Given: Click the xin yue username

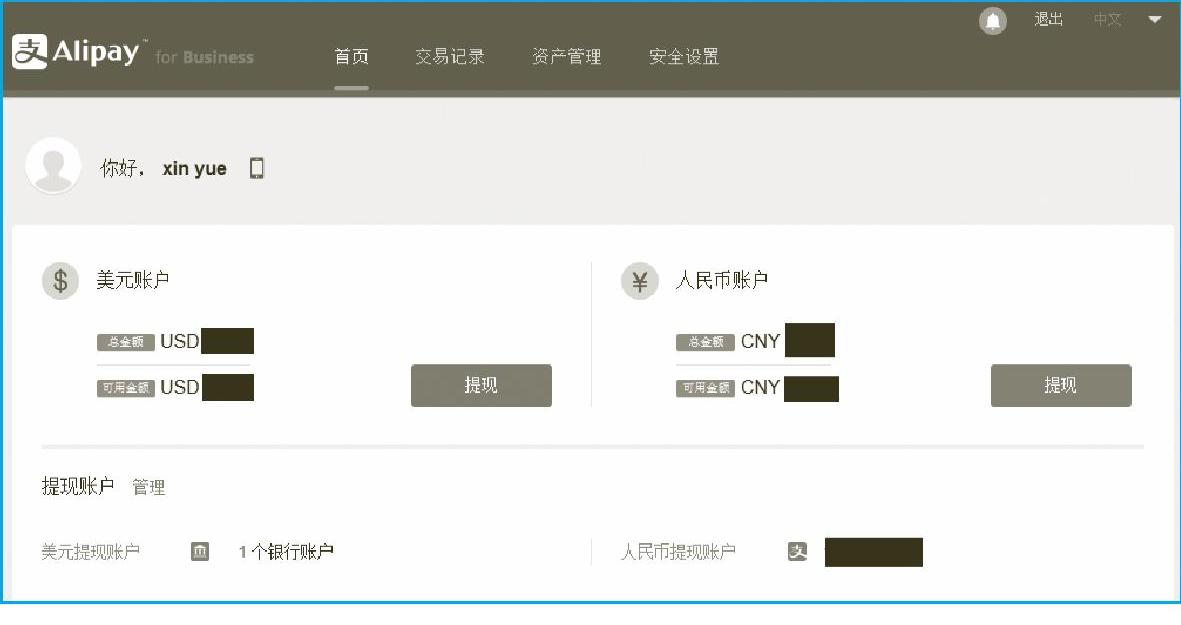Looking at the screenshot, I should point(195,169).
